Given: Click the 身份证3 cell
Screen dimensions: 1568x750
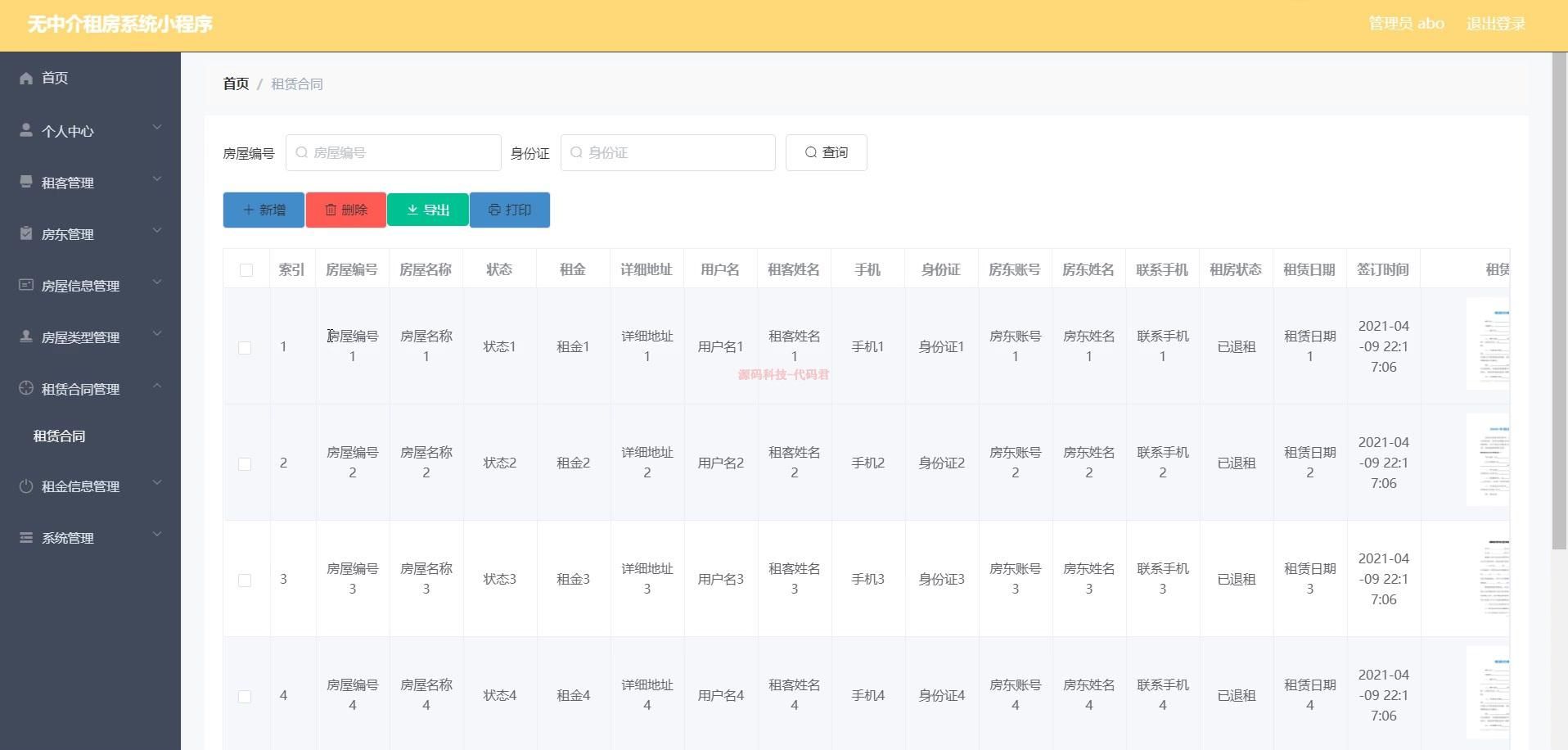Looking at the screenshot, I should (x=941, y=579).
